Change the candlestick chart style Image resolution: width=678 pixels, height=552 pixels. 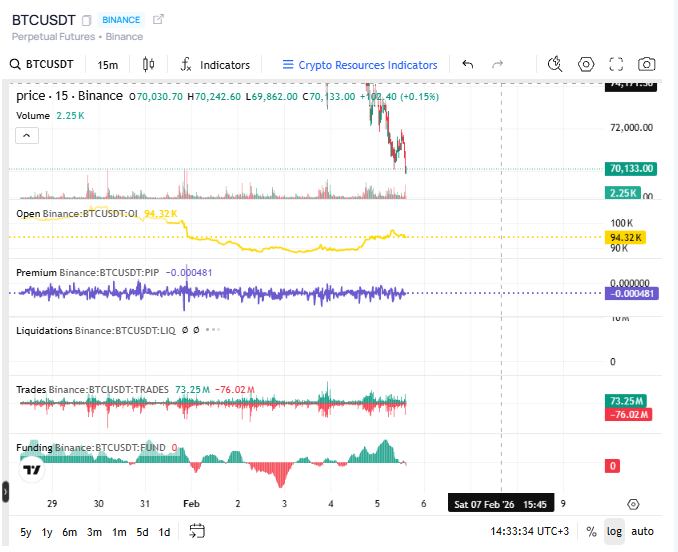148,64
